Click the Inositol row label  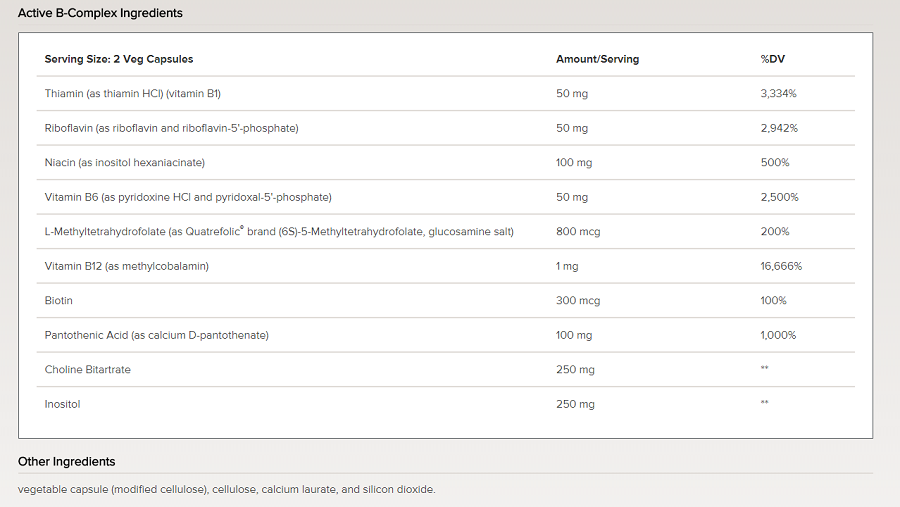coord(62,404)
